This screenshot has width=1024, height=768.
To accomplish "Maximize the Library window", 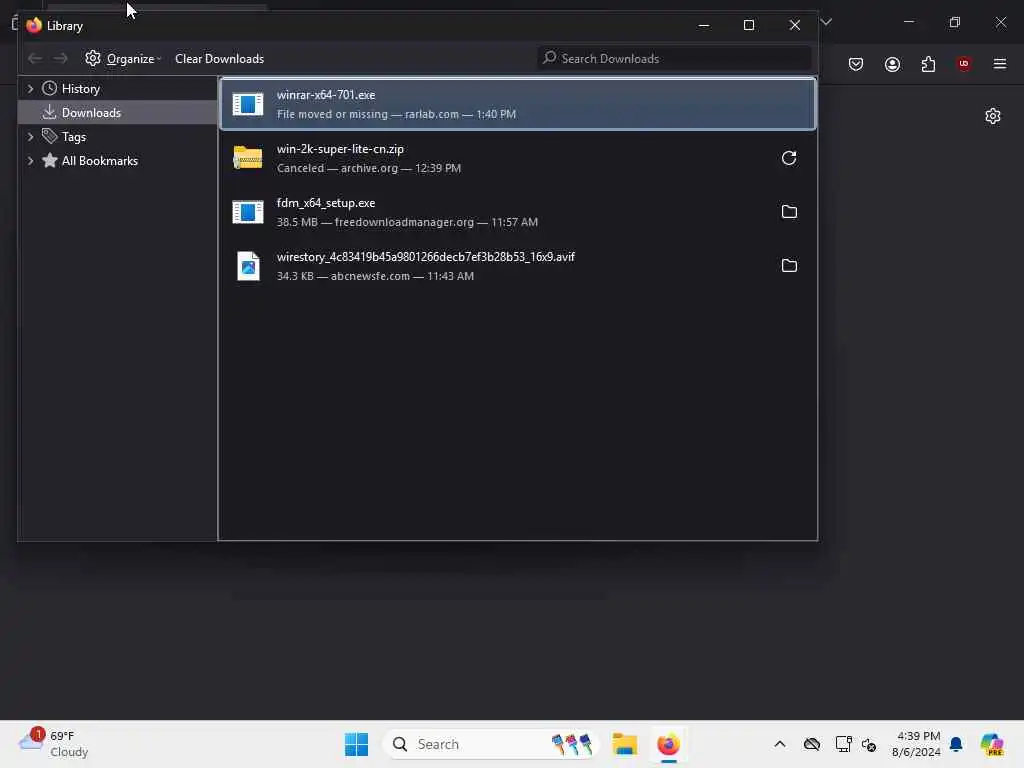I will click(748, 25).
